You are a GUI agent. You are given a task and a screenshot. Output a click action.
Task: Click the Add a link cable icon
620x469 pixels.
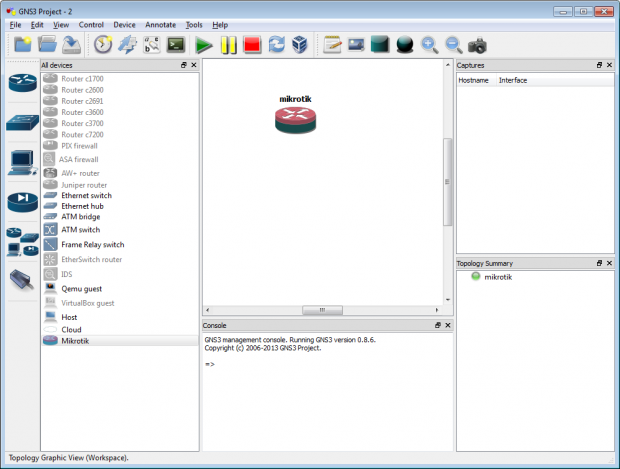coord(22,280)
